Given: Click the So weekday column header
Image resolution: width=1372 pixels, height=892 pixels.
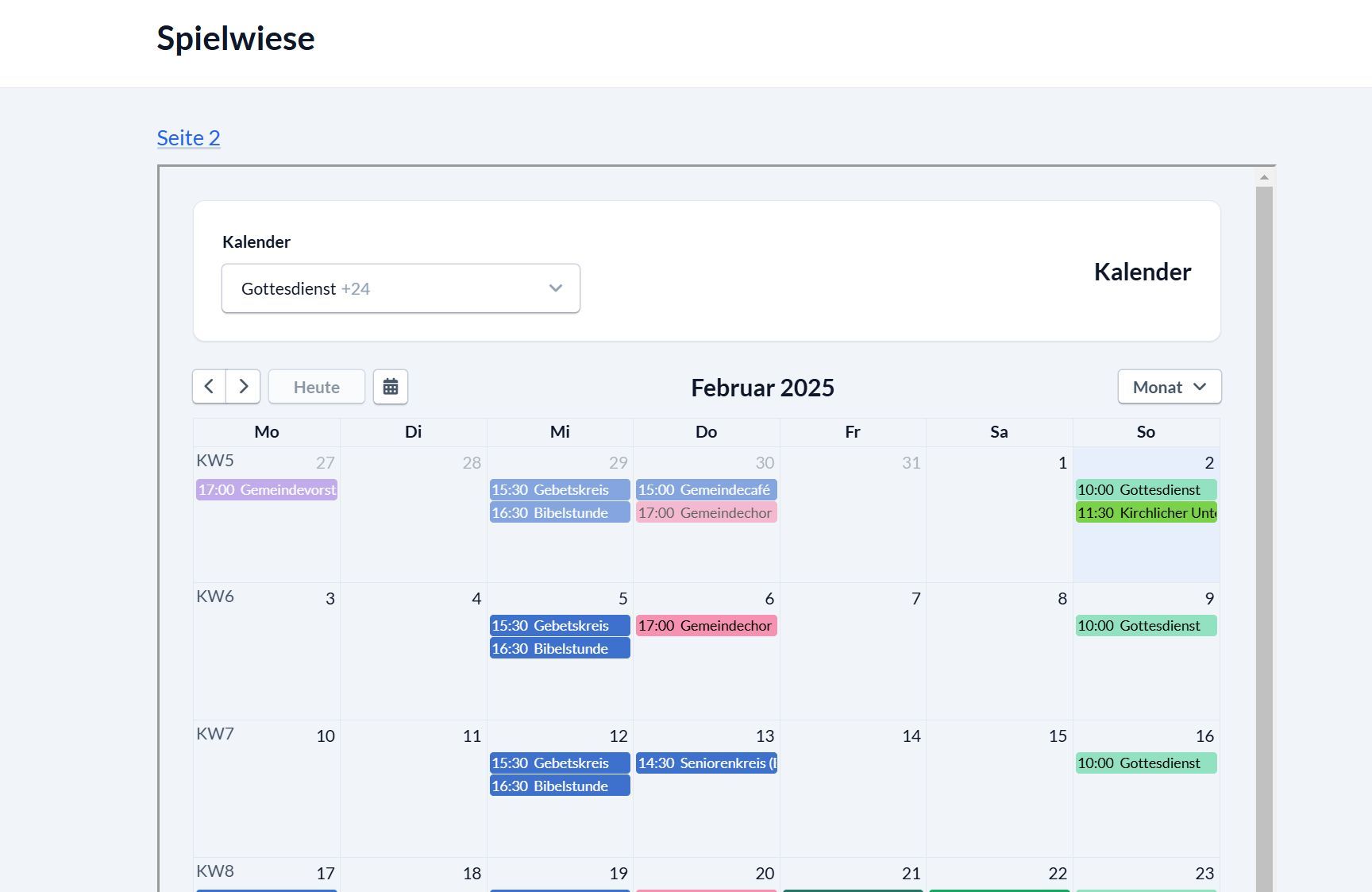Looking at the screenshot, I should [x=1146, y=432].
